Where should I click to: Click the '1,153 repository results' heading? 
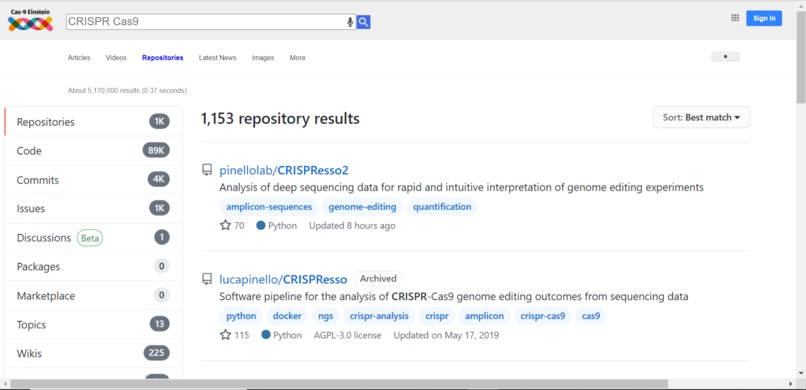click(x=280, y=119)
